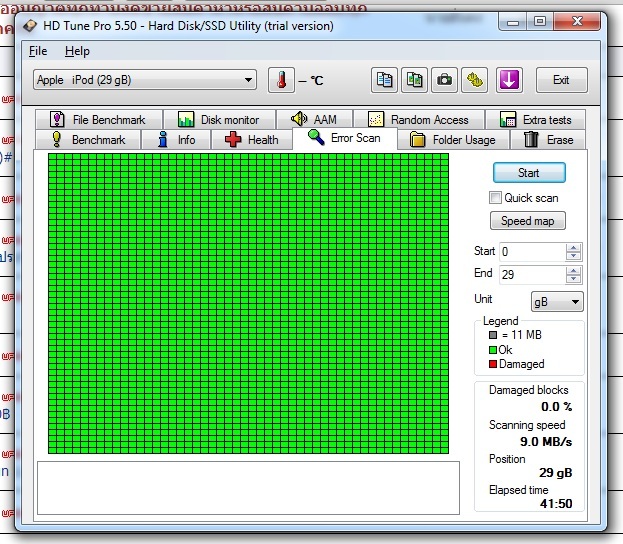Click the purple down-arrow save icon
Viewport: 623px width, 544px height.
(510, 80)
